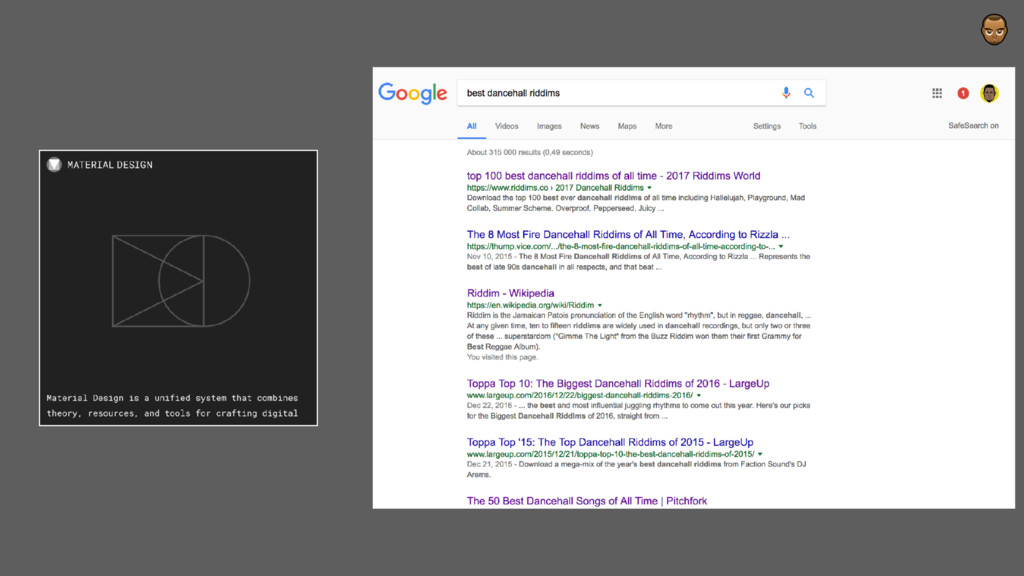Open the red notifications badge
This screenshot has height=576, width=1024.
pyautogui.click(x=963, y=93)
